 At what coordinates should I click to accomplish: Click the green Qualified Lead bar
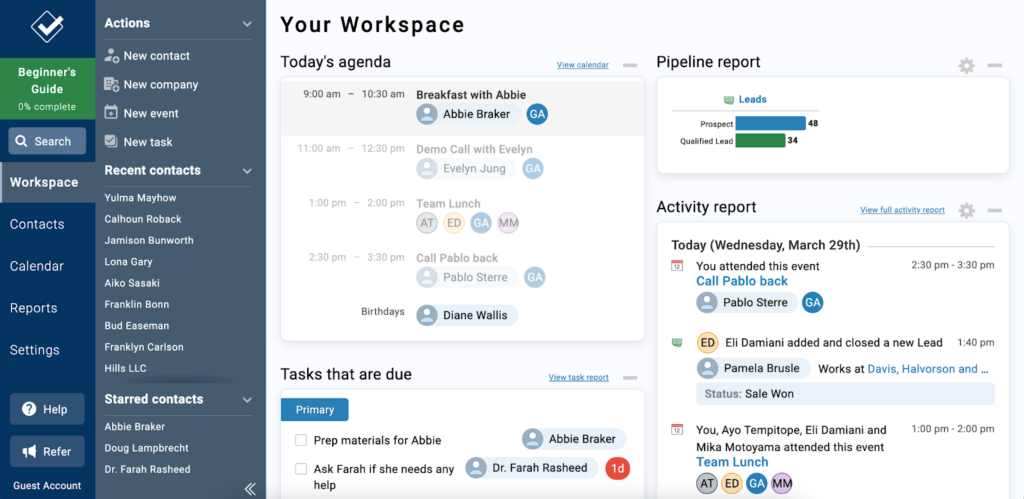(x=760, y=140)
